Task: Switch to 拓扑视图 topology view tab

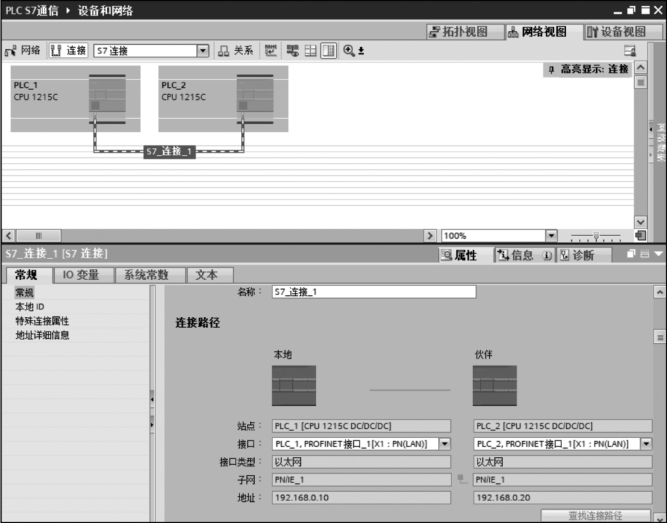Action: pyautogui.click(x=465, y=32)
